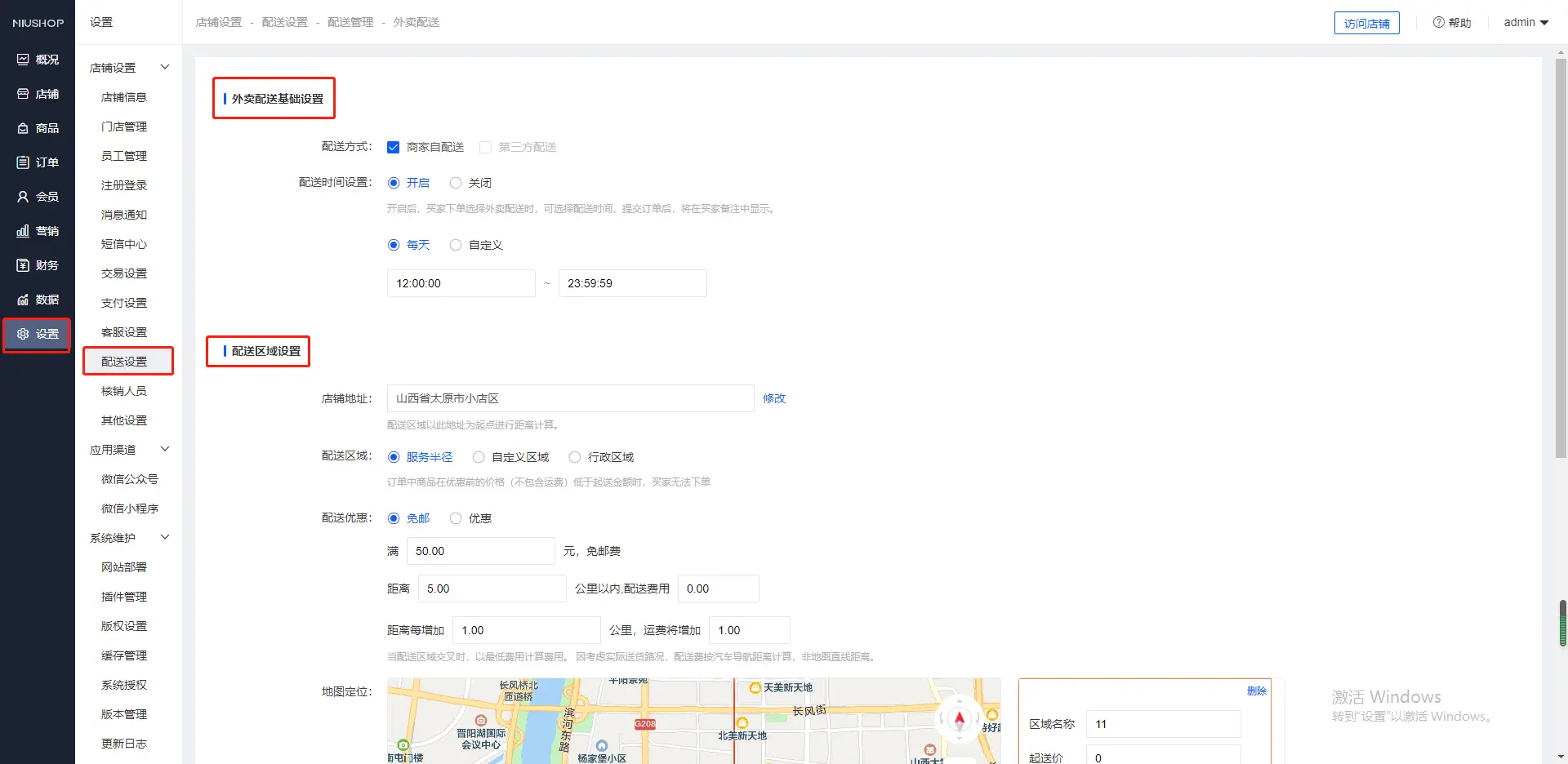The width and height of the screenshot is (1568, 764).
Task: Open the 财务 finance icon
Action: coord(23,265)
